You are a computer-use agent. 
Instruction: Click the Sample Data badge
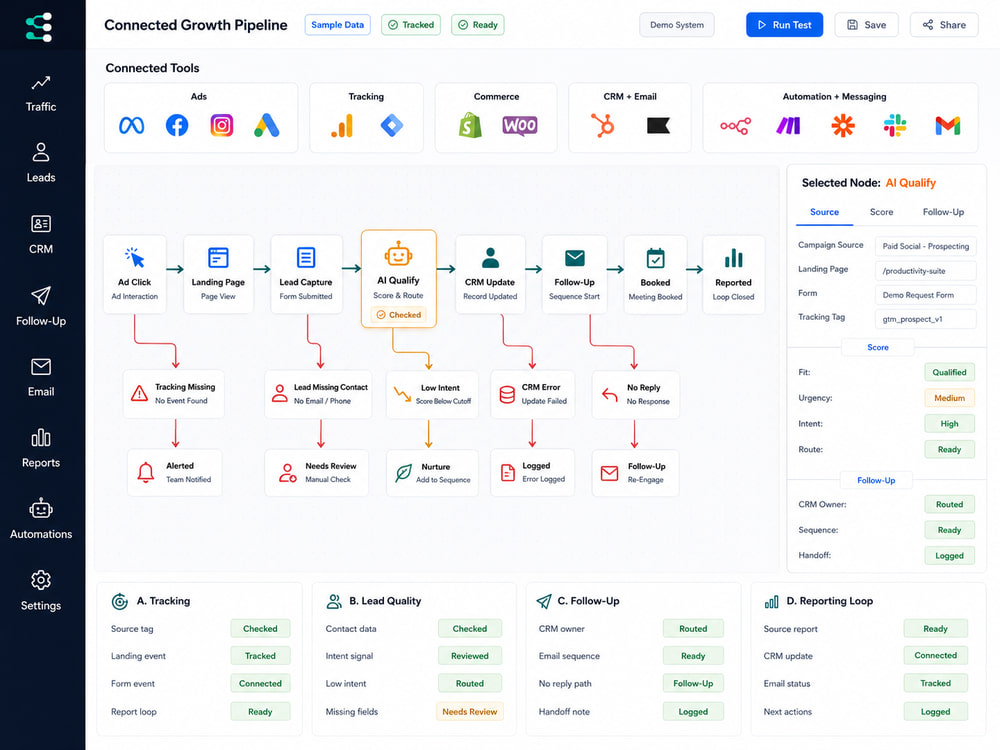point(337,25)
